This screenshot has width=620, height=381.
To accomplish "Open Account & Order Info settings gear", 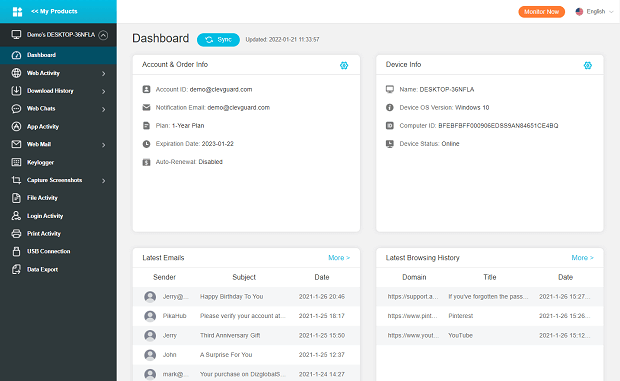I will tap(344, 65).
